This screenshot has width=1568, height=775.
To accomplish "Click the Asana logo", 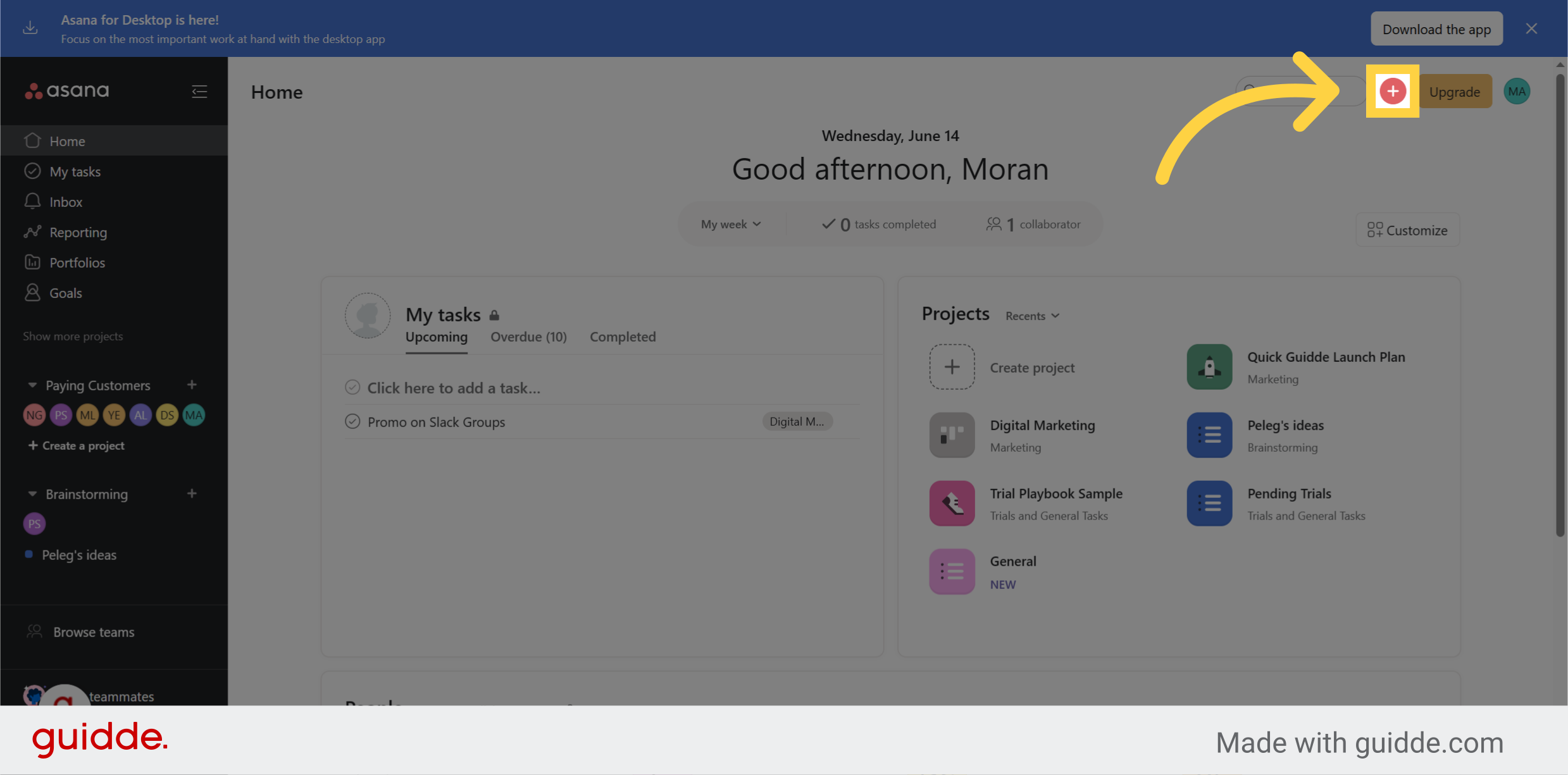I will [66, 90].
